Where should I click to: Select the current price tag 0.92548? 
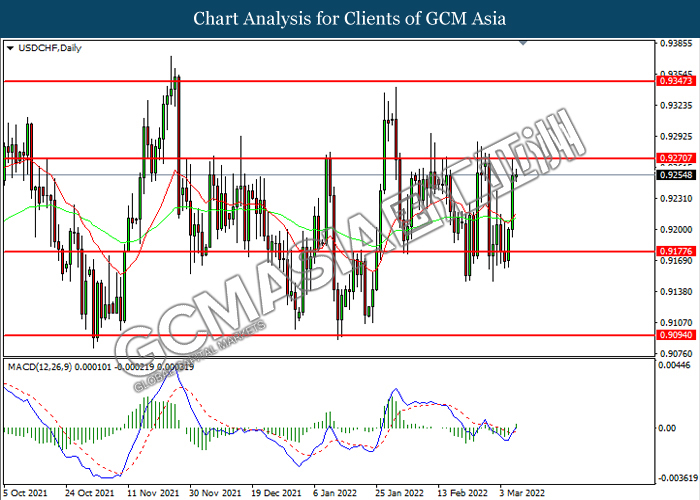coord(676,175)
